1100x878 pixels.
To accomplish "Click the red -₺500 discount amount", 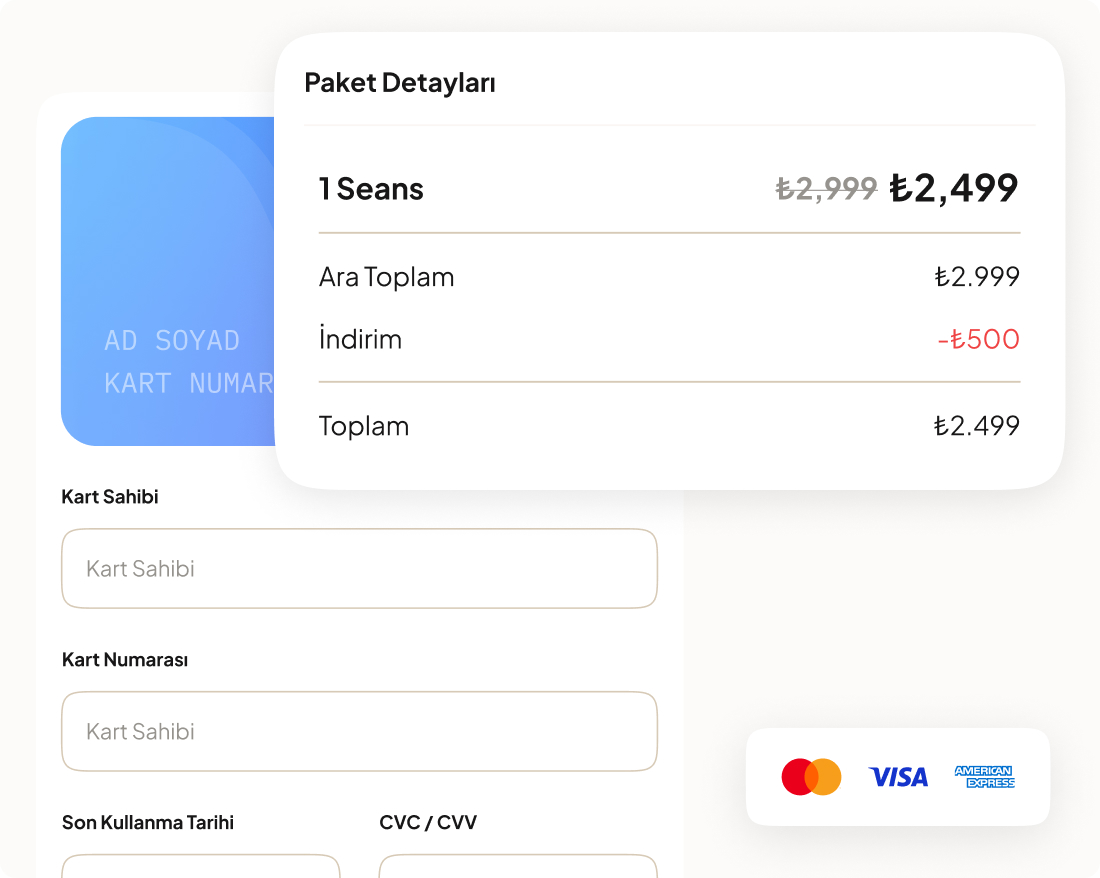I will click(979, 339).
